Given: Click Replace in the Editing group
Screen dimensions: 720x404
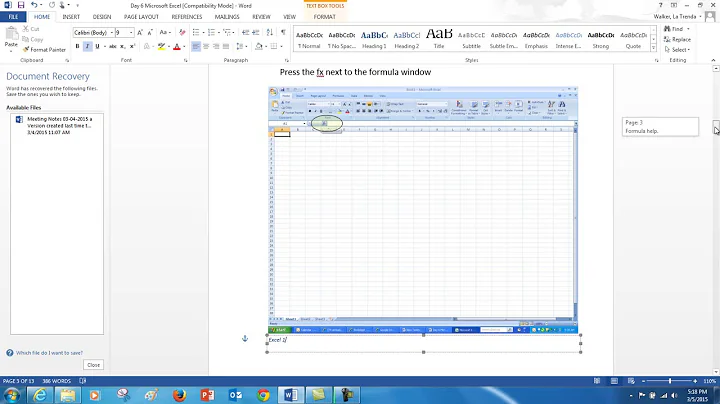Looking at the screenshot, I should [677, 39].
